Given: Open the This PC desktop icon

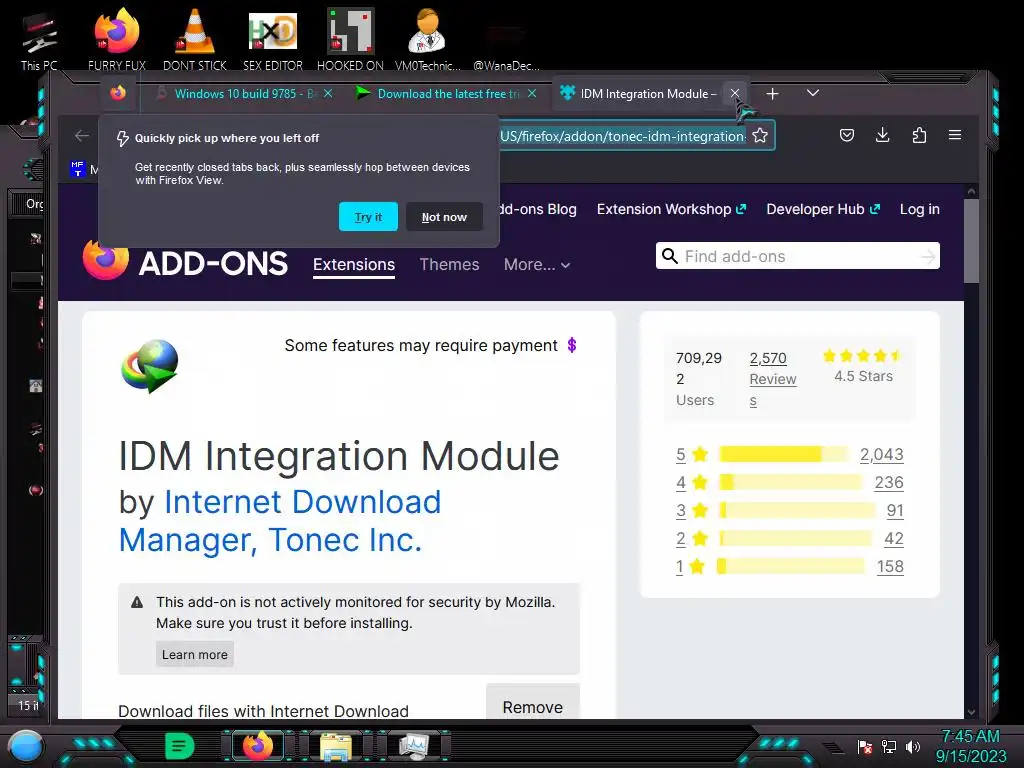Looking at the screenshot, I should 39,41.
